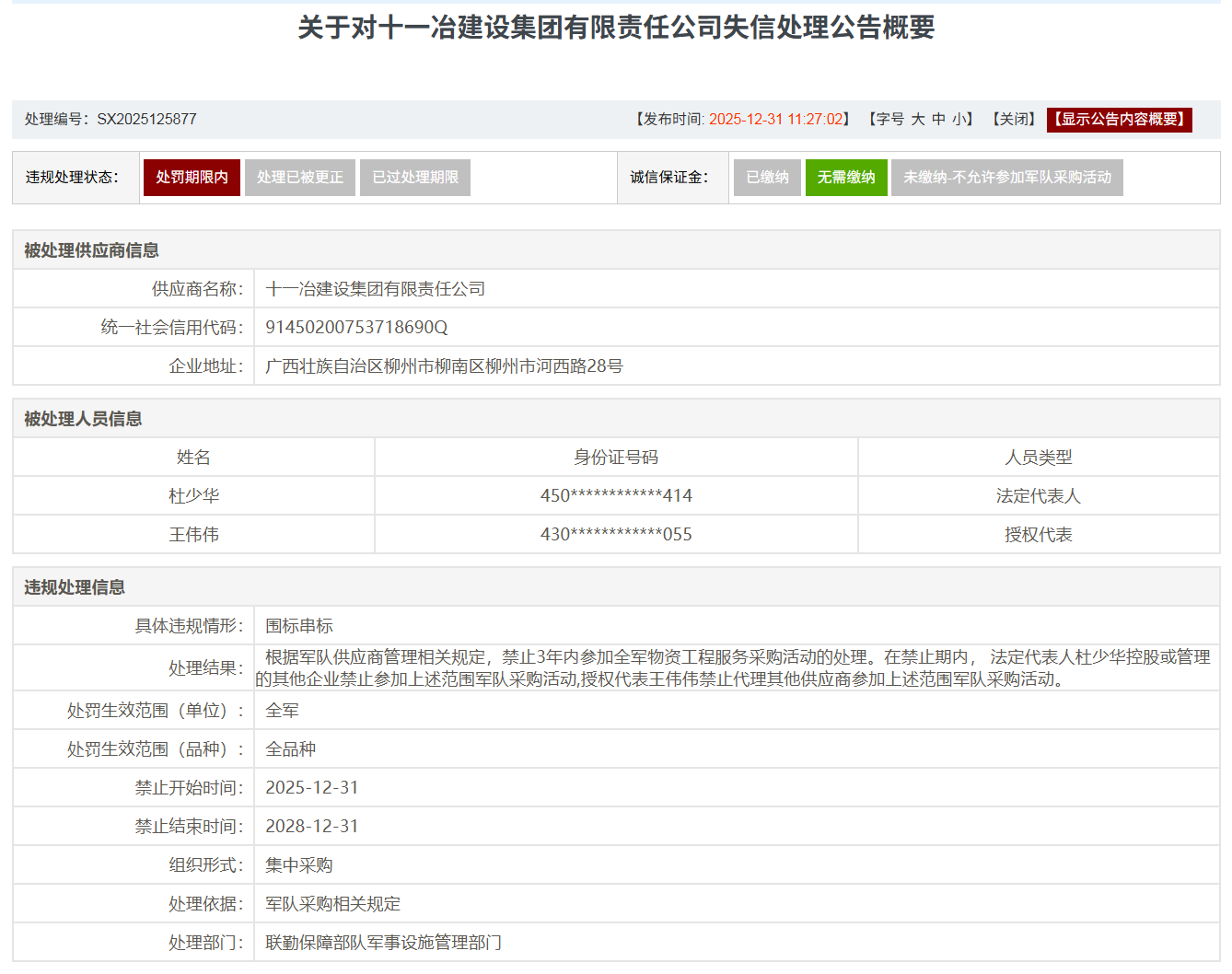Select the 已过处理期限 status tag
Screen dimensions: 1232x974
coord(414,178)
